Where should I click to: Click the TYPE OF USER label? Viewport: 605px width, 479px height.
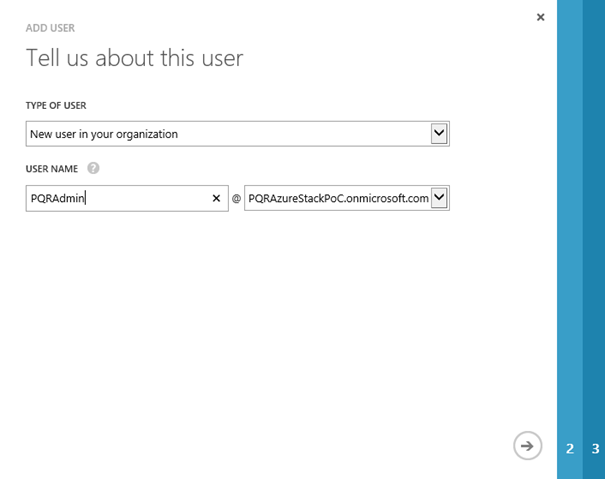coord(62,105)
